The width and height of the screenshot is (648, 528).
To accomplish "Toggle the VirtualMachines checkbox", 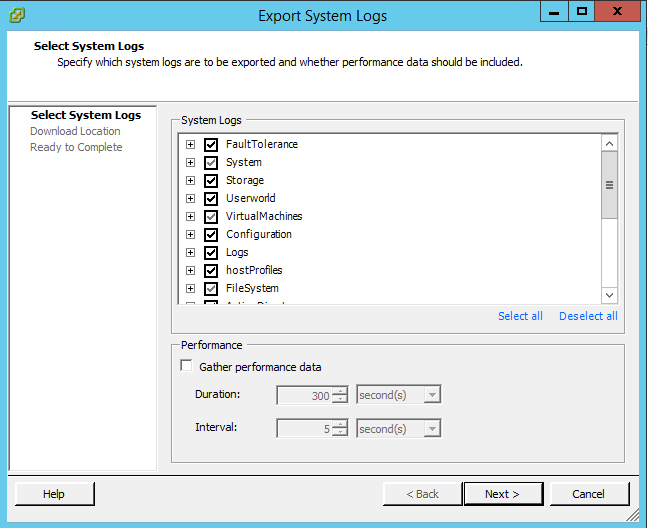I will 211,216.
